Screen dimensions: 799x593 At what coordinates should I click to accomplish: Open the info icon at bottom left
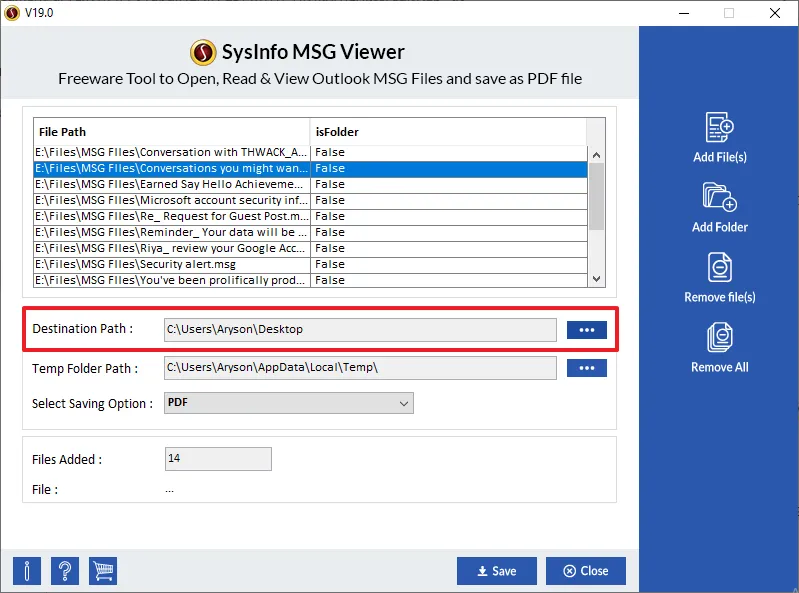[x=27, y=570]
